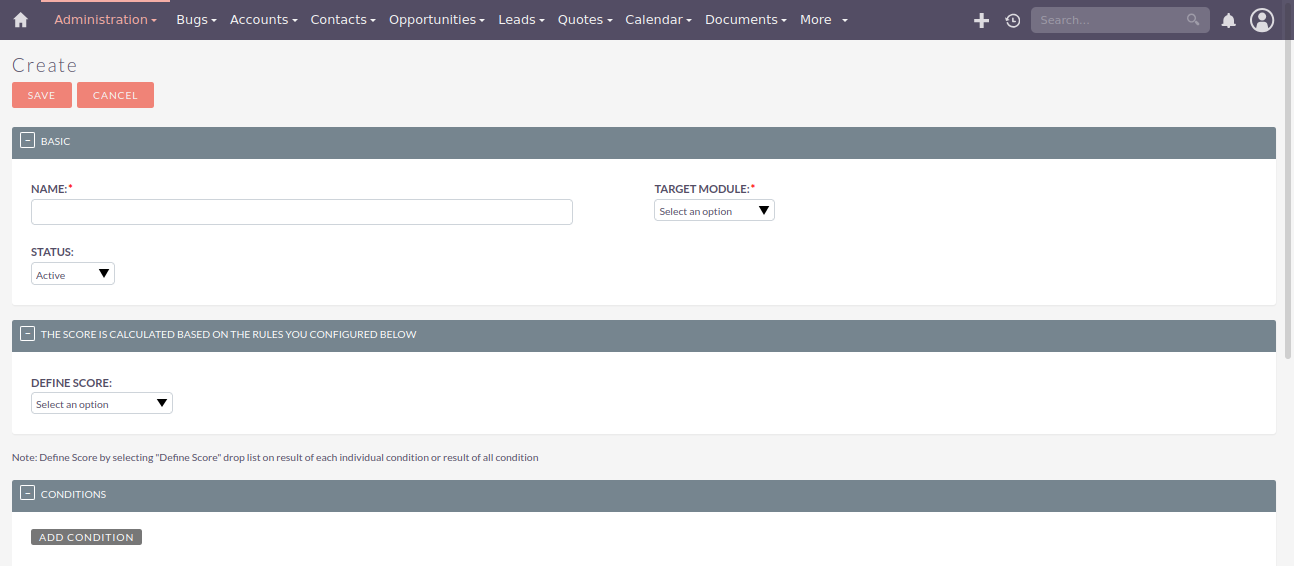Open the Leads menu

[x=521, y=20]
